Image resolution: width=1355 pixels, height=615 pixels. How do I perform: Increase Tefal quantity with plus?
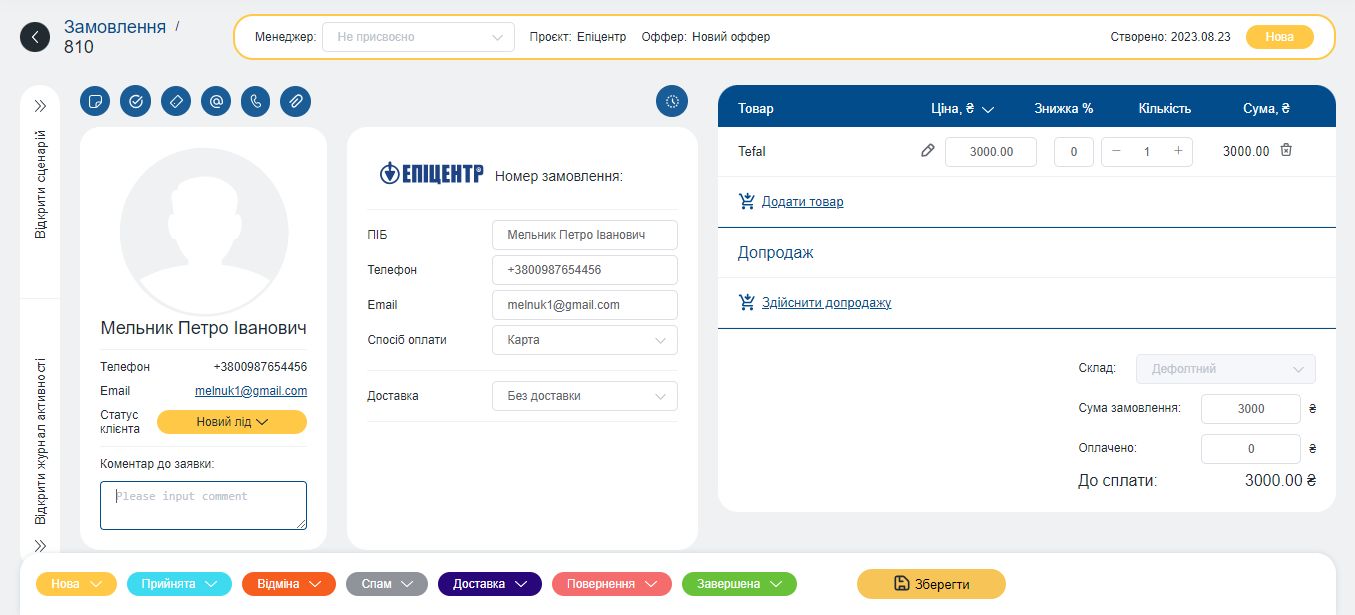coord(1179,152)
